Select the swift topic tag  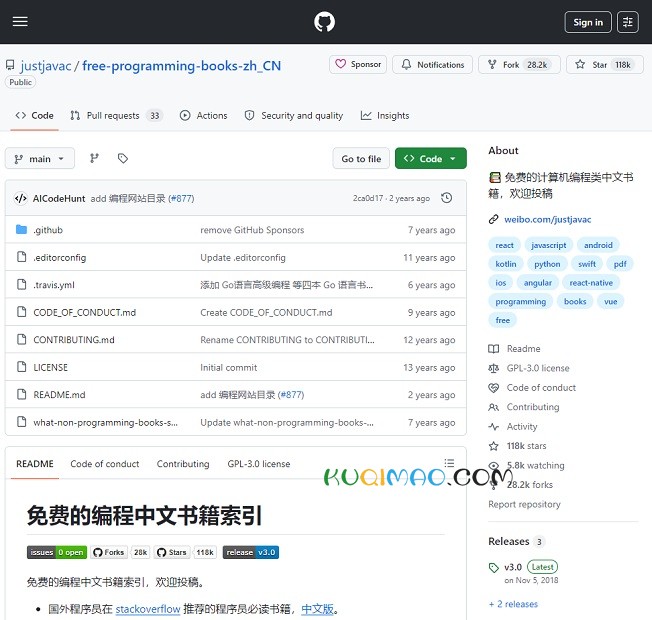[x=587, y=264]
